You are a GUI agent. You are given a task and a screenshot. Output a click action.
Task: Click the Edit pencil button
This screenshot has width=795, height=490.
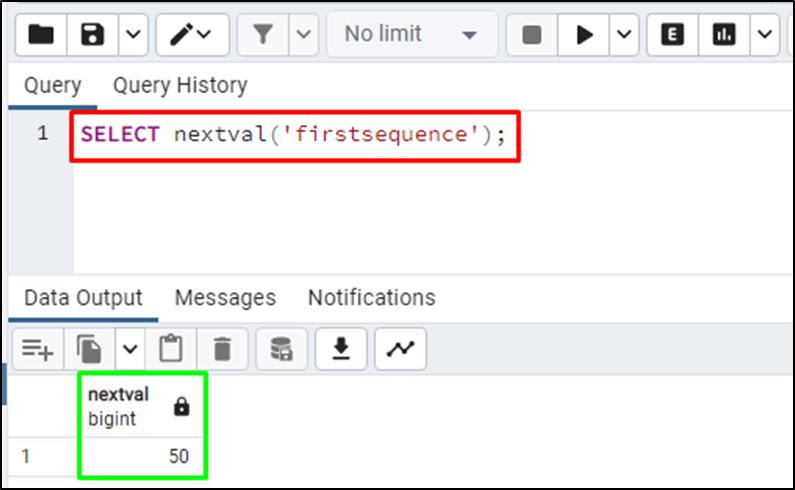point(190,35)
